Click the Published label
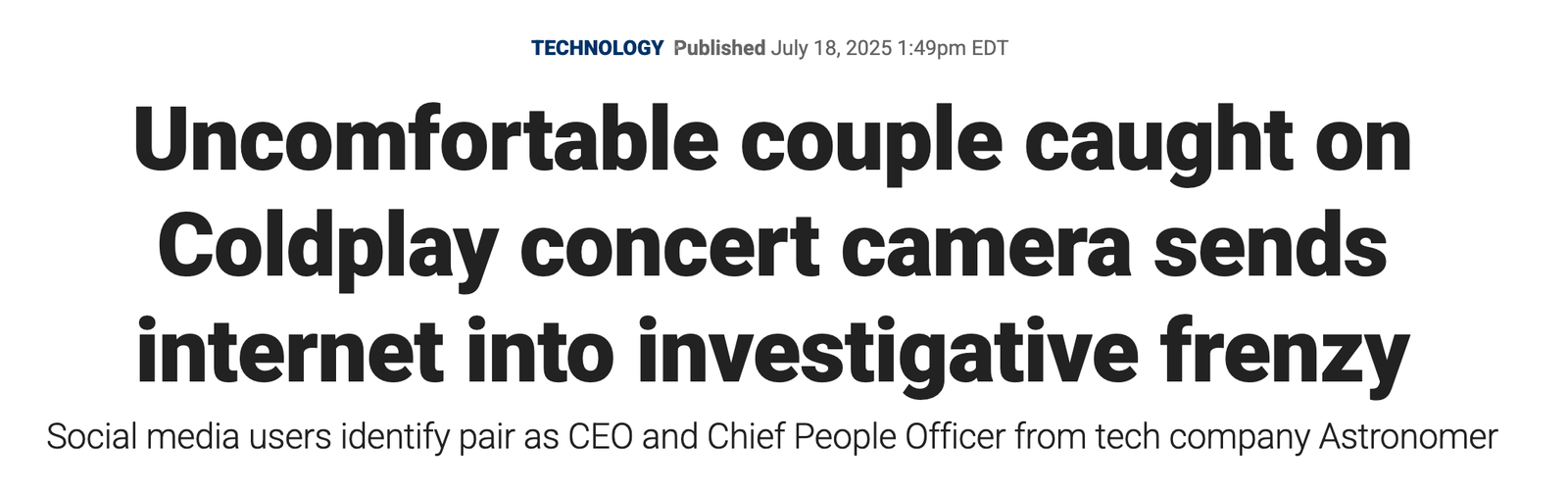Image resolution: width=1568 pixels, height=491 pixels. click(719, 47)
